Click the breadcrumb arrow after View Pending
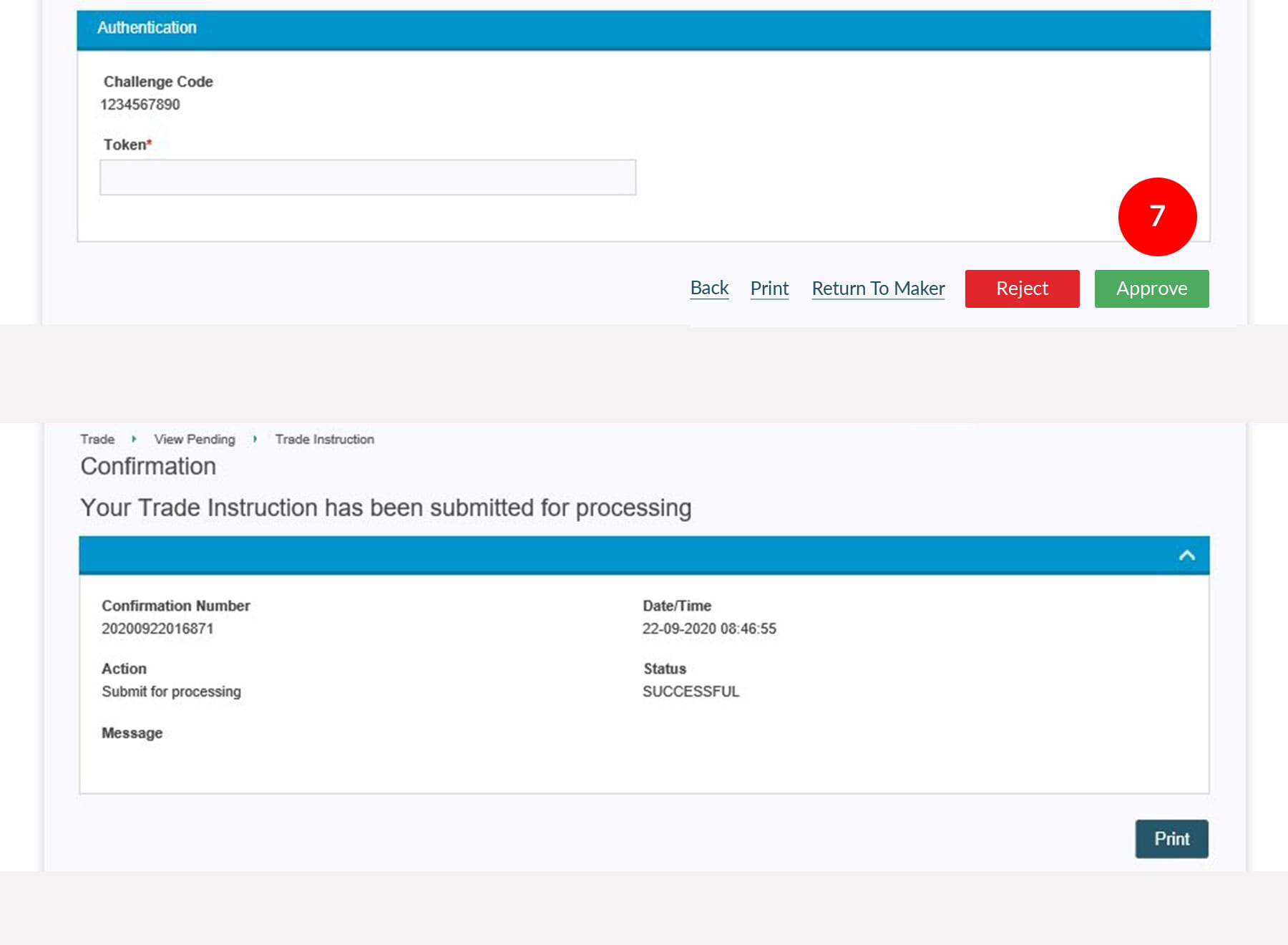 click(x=255, y=439)
